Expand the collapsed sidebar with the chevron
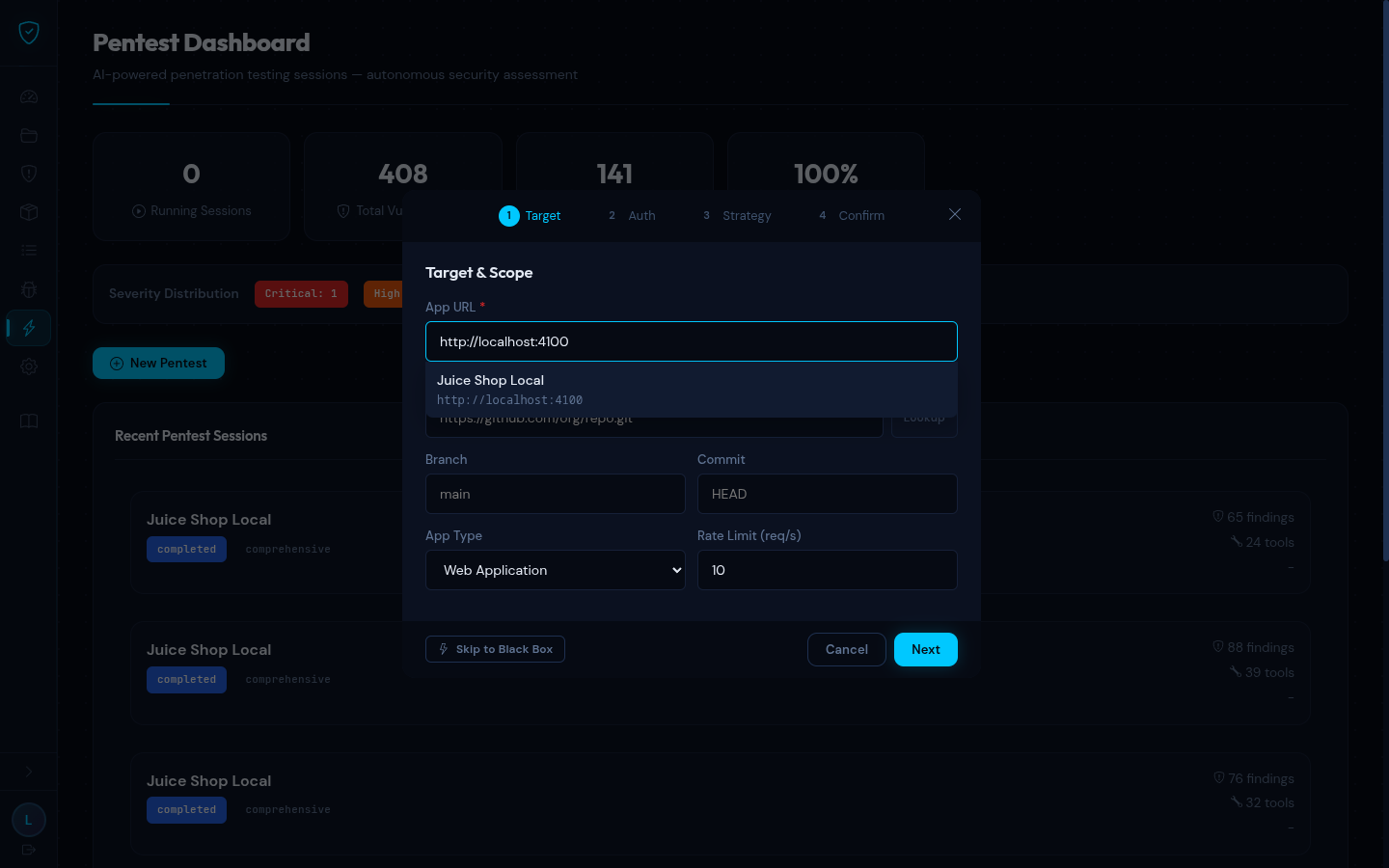Image resolution: width=1389 pixels, height=868 pixels. click(28, 772)
